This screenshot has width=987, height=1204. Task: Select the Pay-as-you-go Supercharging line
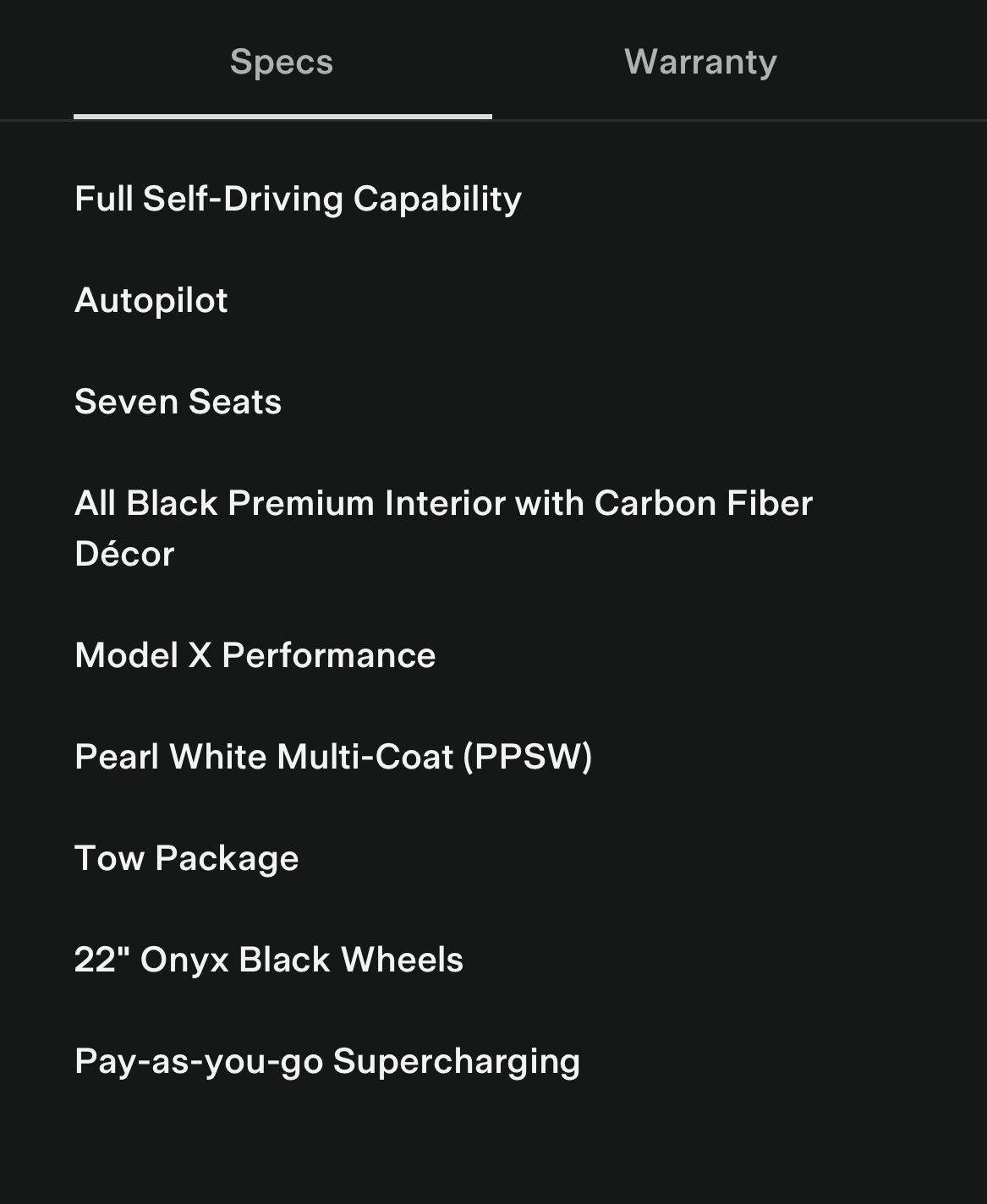pos(326,1061)
